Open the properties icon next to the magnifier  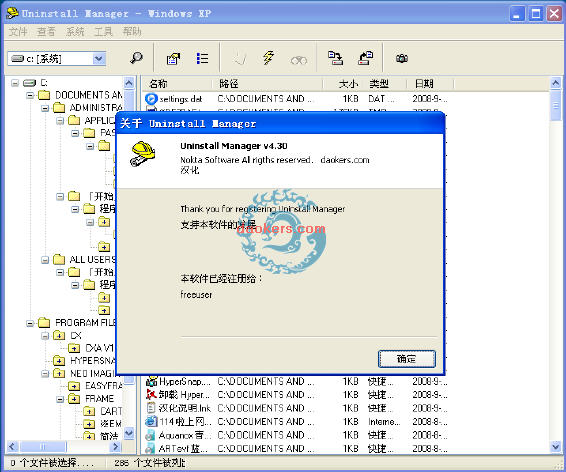(x=173, y=58)
